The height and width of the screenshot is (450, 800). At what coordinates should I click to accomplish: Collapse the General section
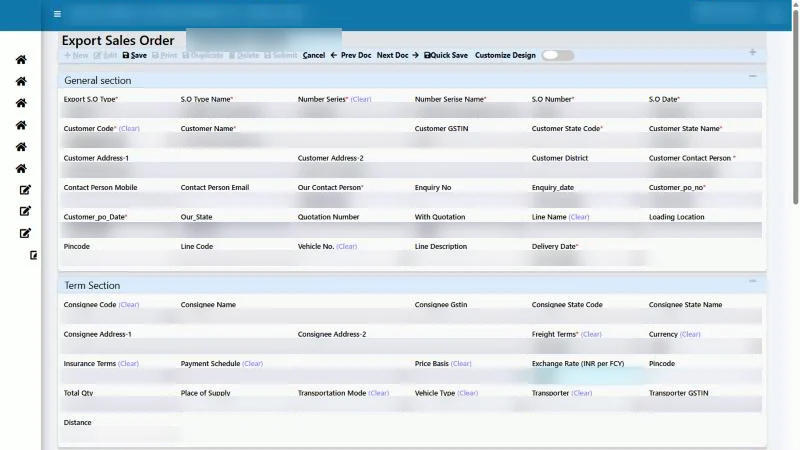point(753,76)
